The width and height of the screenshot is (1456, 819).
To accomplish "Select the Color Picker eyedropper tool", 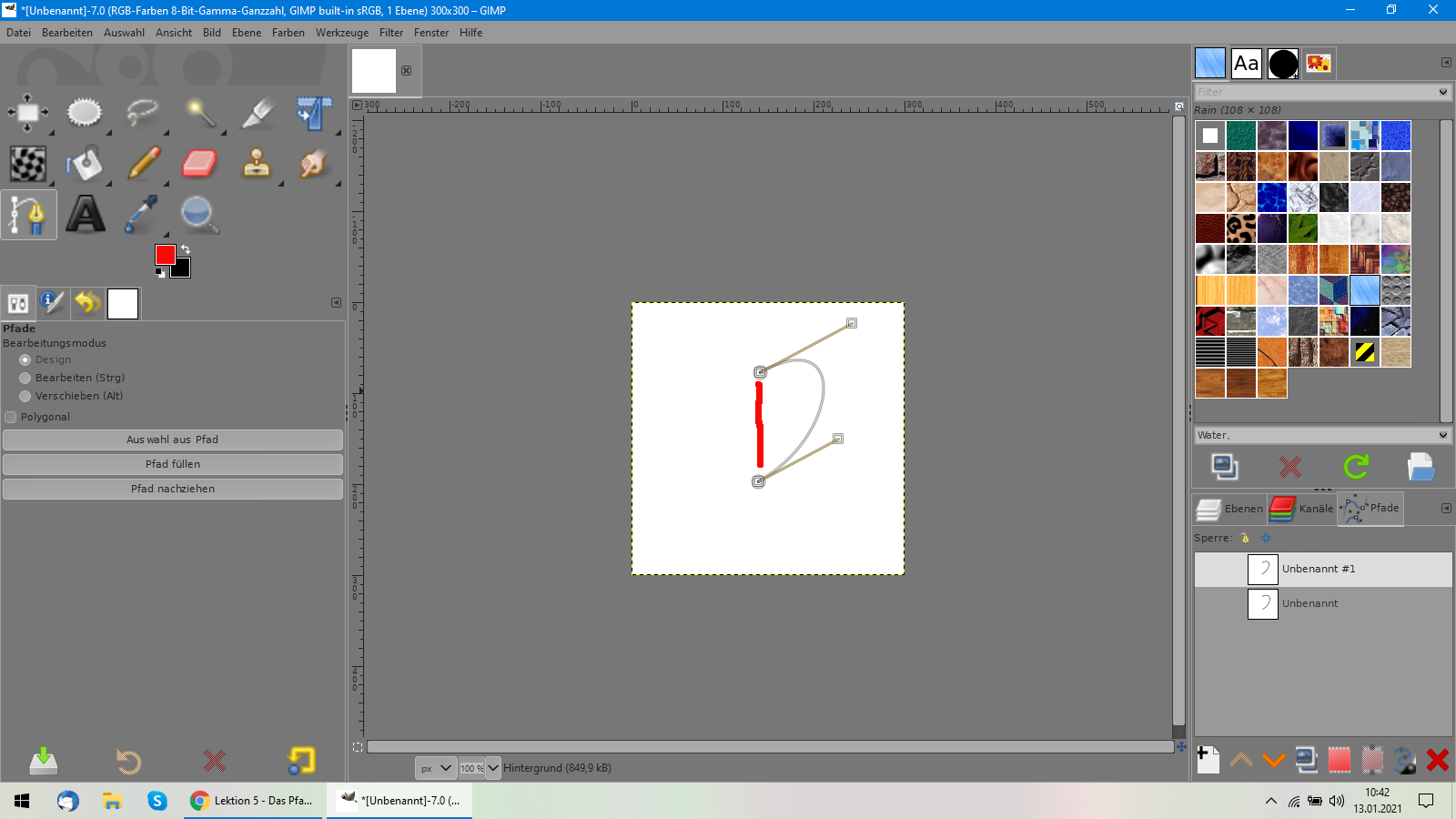I will (x=142, y=215).
